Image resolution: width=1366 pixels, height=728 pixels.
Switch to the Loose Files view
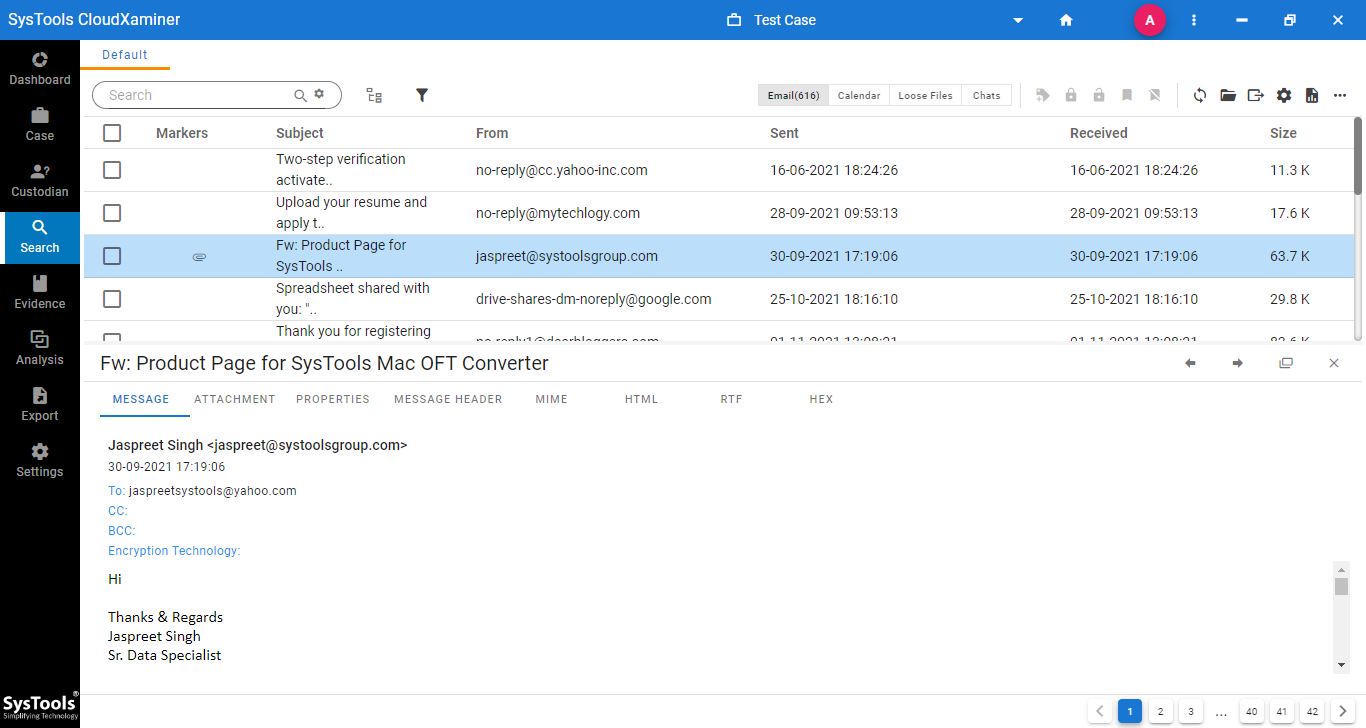pyautogui.click(x=925, y=95)
